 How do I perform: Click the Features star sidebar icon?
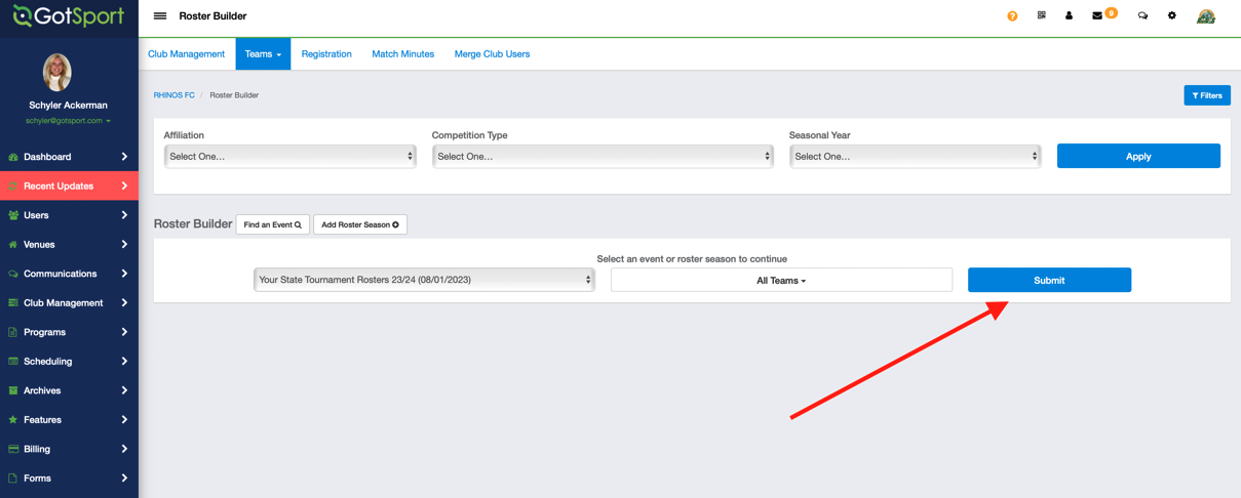tap(13, 420)
